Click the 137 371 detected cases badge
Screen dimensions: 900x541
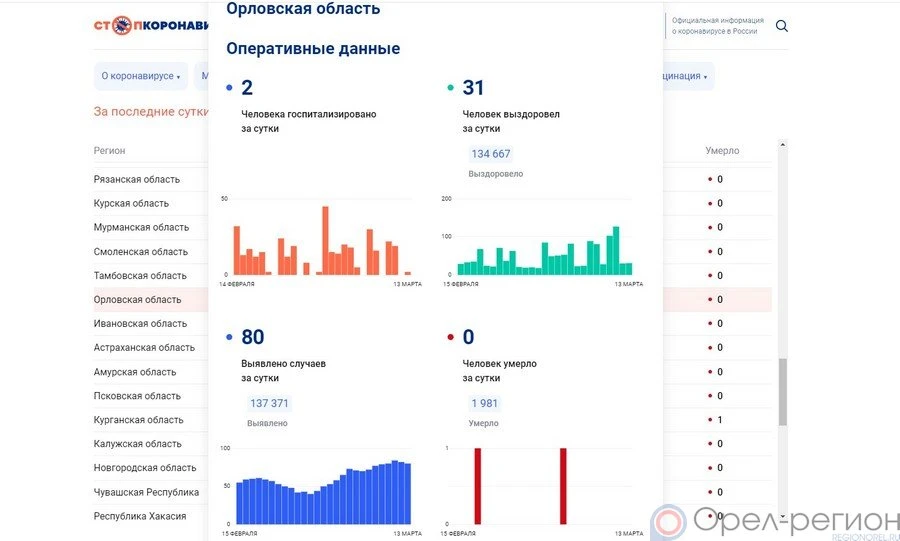269,403
